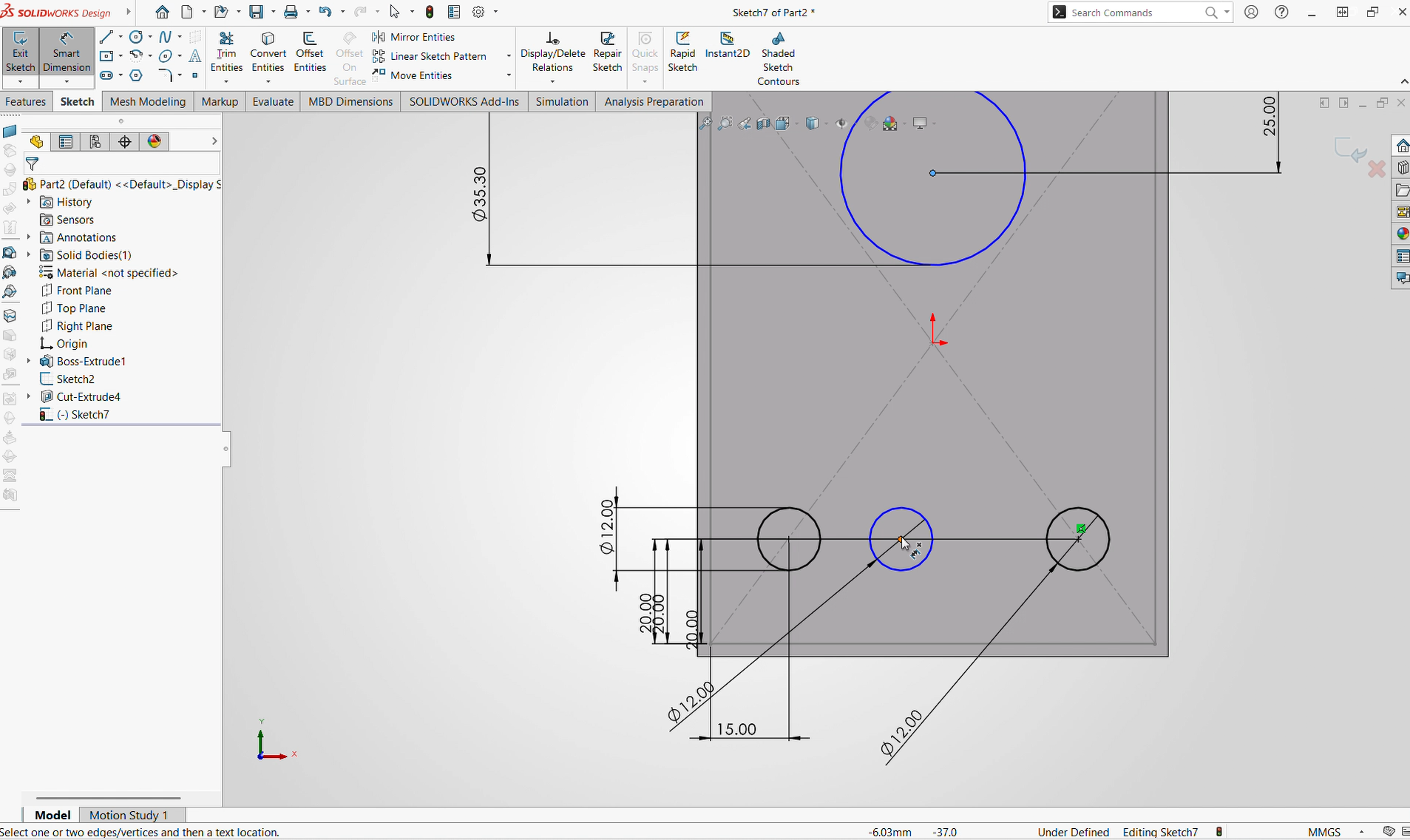
Task: Switch to the Evaluate tab
Action: pyautogui.click(x=273, y=101)
